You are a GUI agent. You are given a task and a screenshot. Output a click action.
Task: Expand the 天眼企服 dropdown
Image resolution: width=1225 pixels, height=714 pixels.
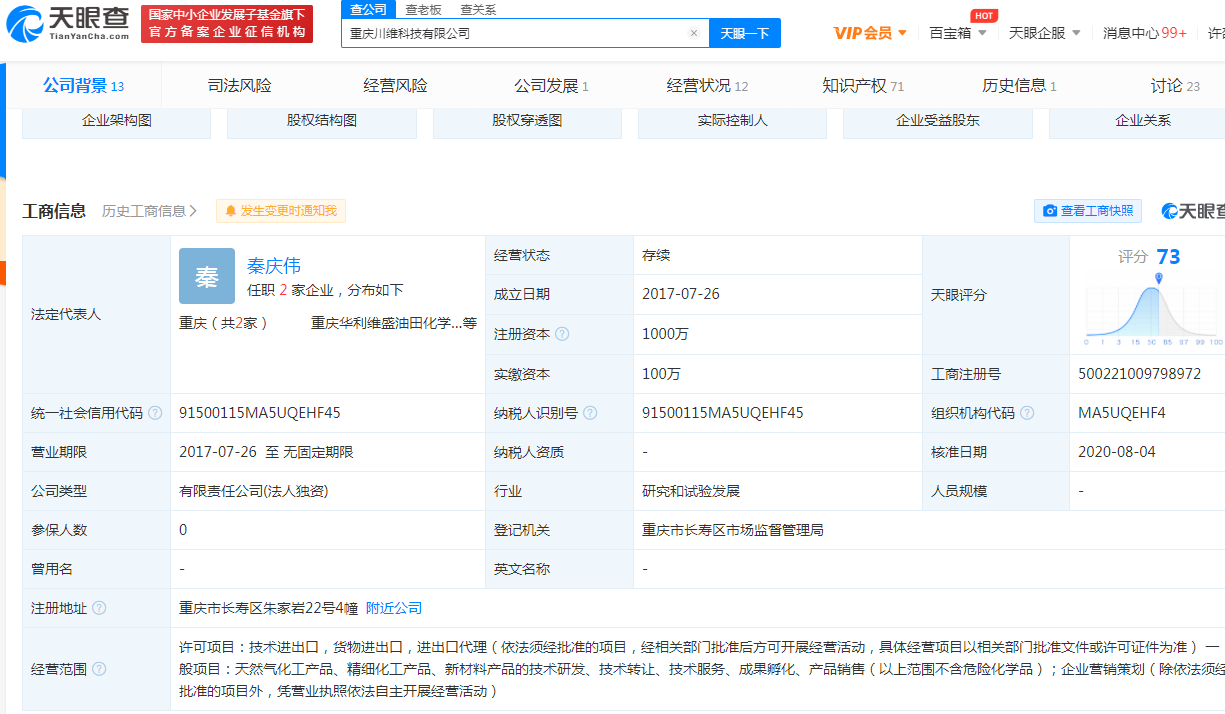[x=1044, y=33]
